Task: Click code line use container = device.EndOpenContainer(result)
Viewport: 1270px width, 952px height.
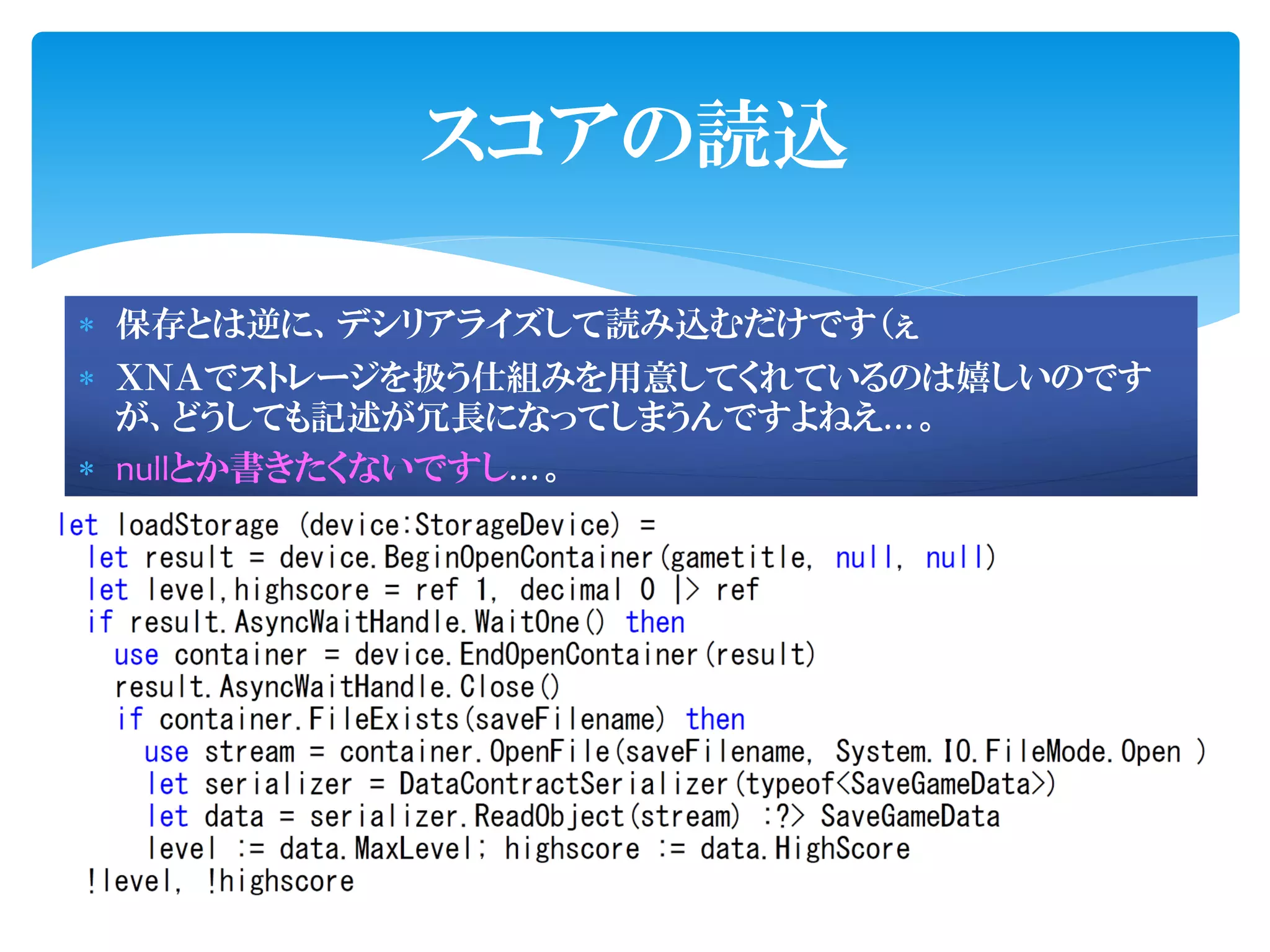Action: (x=465, y=654)
